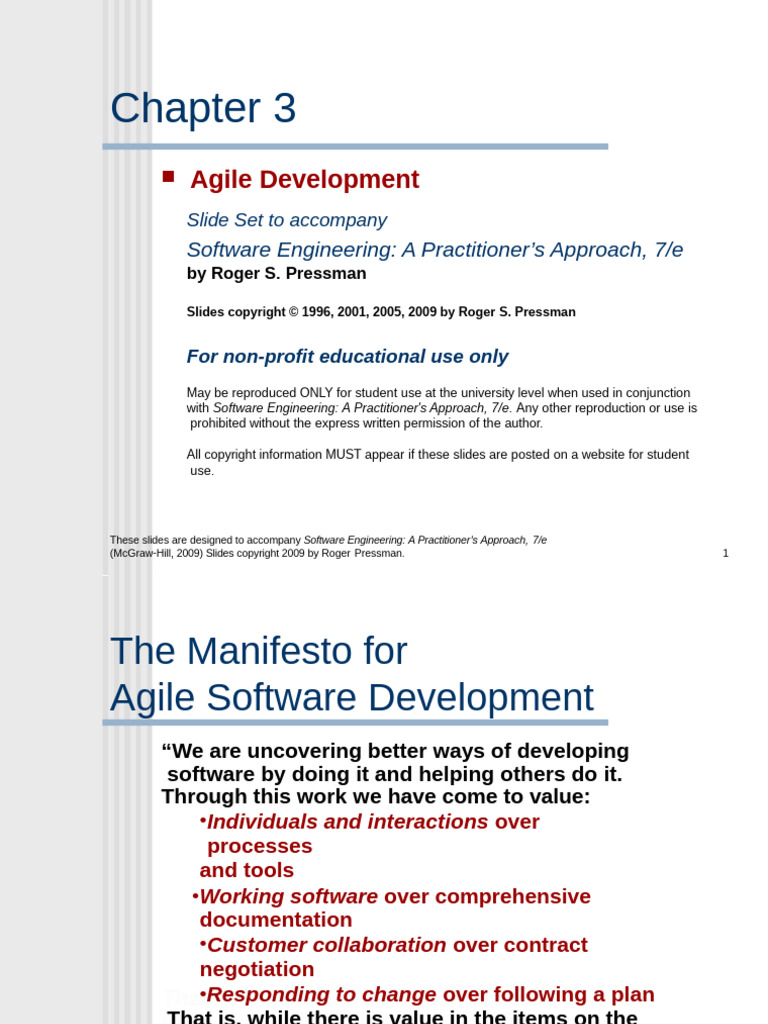Click the blue horizontal rule under Chapter 3
The height and width of the screenshot is (1024, 768).
click(355, 146)
